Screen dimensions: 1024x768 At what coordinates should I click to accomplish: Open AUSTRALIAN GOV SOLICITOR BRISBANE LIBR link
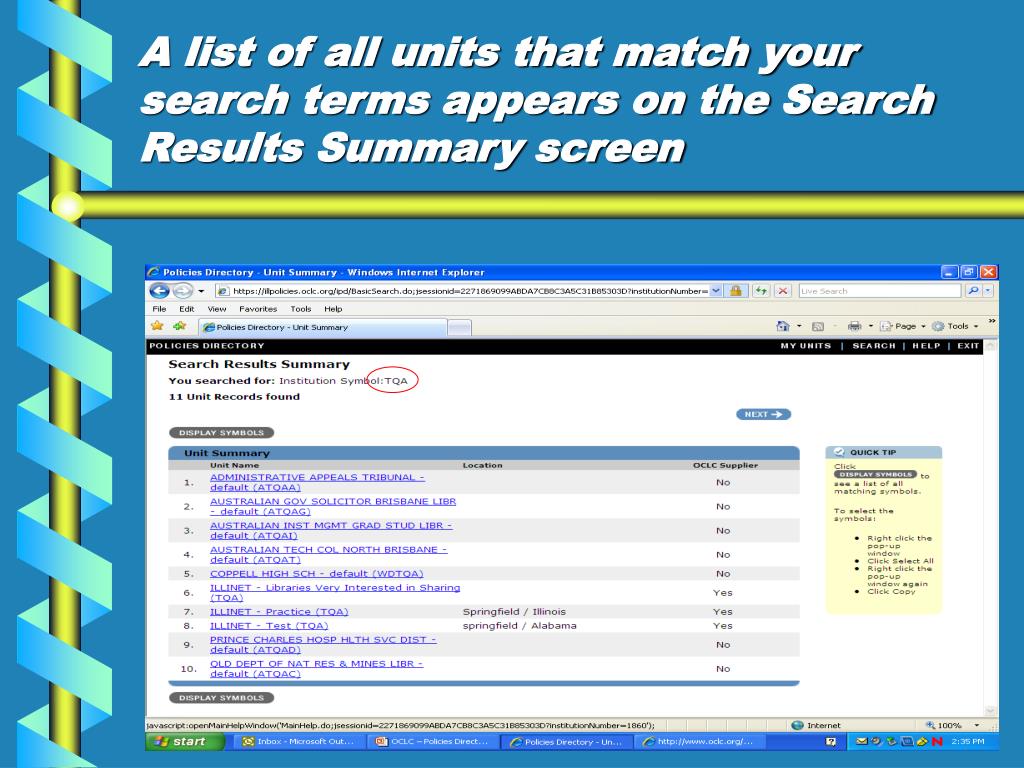click(x=333, y=506)
